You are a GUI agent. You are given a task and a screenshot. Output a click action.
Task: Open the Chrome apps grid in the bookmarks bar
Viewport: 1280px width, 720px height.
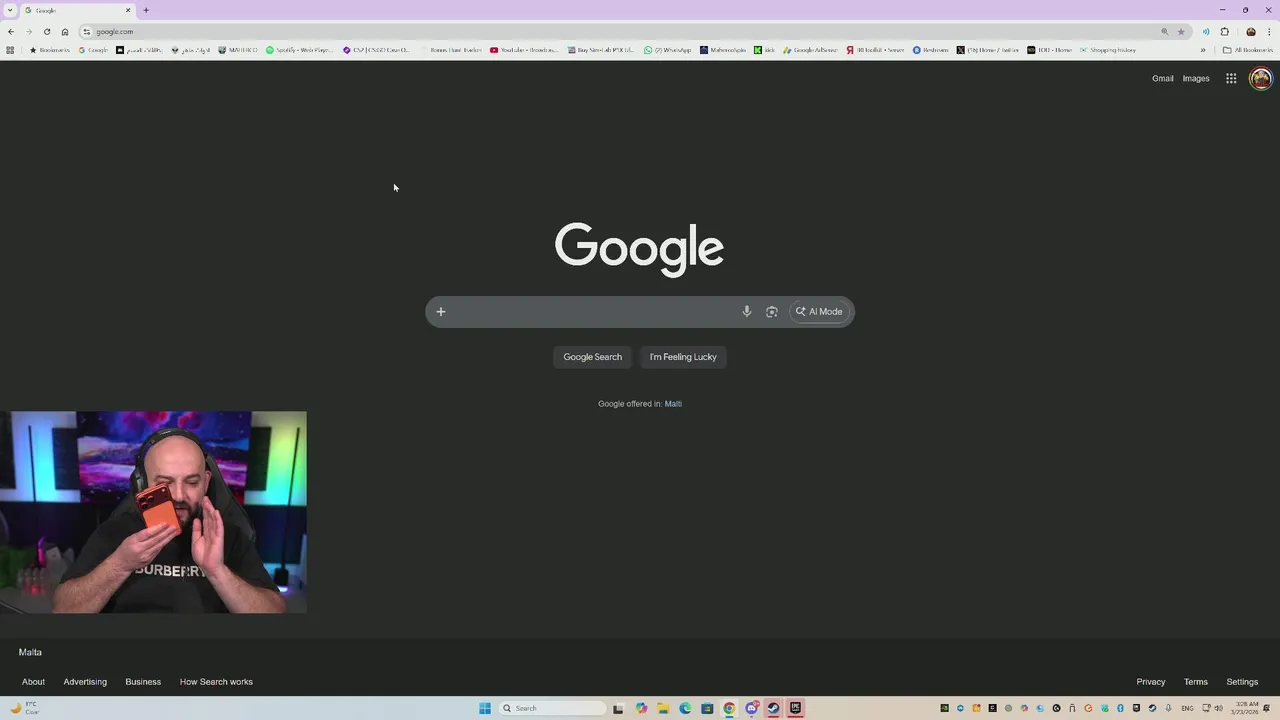pyautogui.click(x=10, y=50)
